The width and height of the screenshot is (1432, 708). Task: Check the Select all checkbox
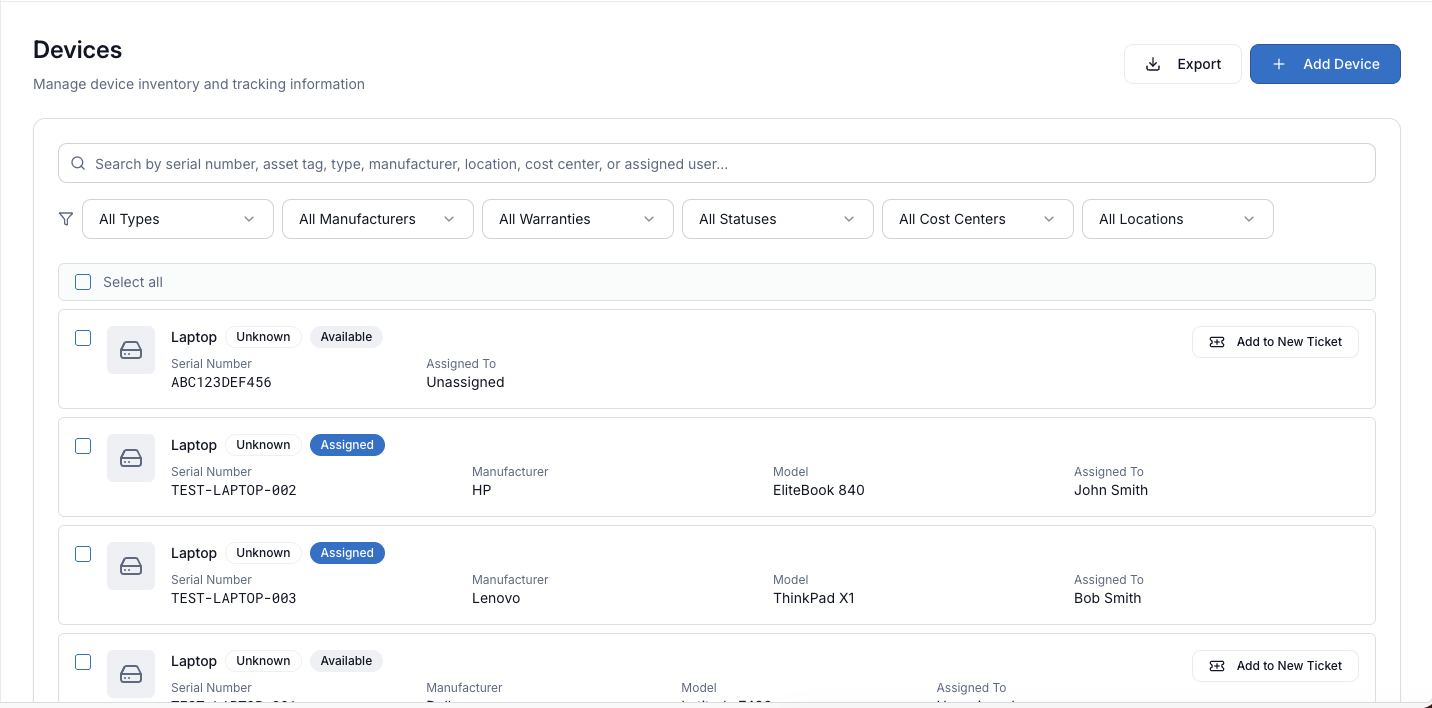pos(83,282)
